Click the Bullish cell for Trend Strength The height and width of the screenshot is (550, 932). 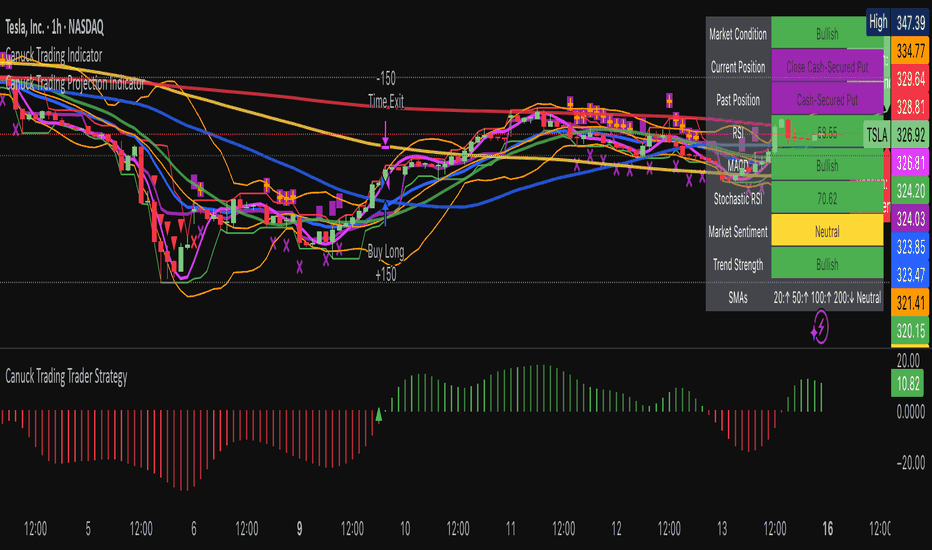tap(827, 264)
